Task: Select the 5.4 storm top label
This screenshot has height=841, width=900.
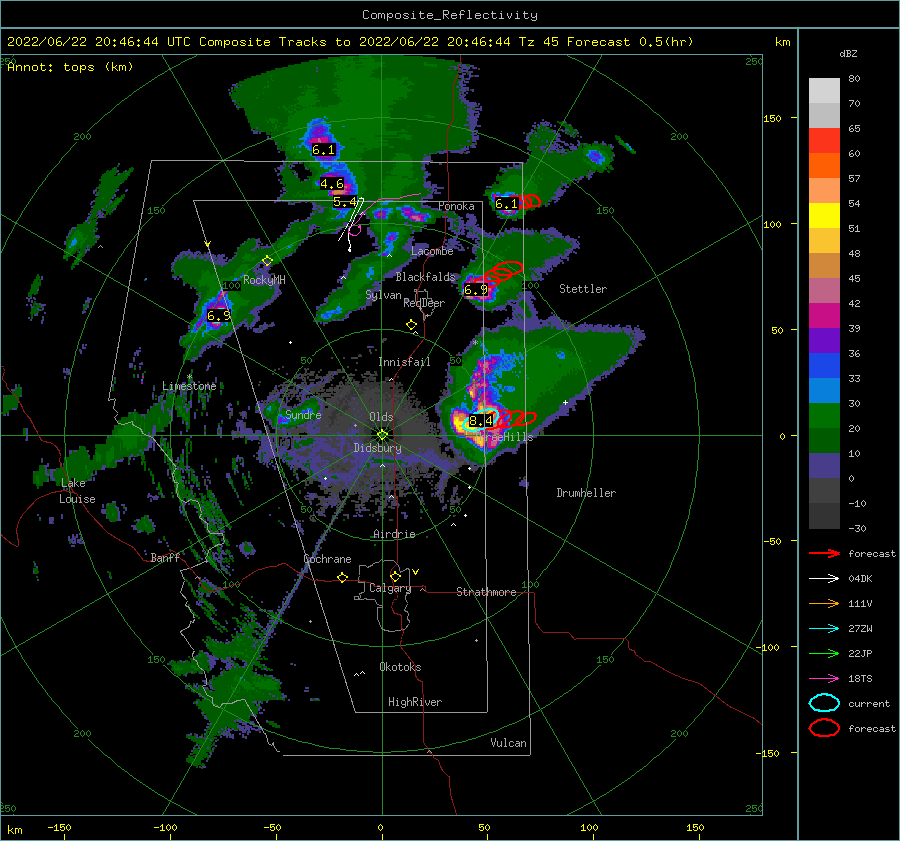Action: pyautogui.click(x=345, y=202)
